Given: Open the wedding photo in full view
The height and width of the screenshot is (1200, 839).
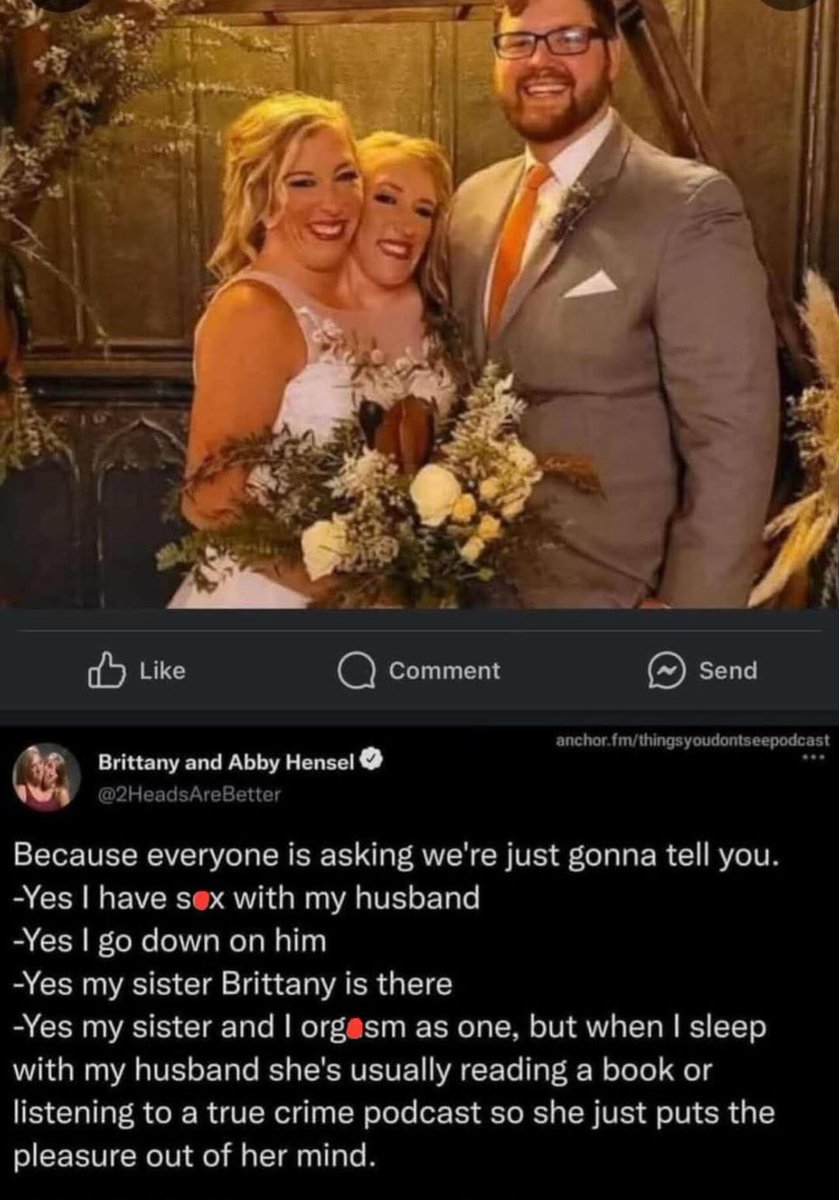Looking at the screenshot, I should point(419,304).
